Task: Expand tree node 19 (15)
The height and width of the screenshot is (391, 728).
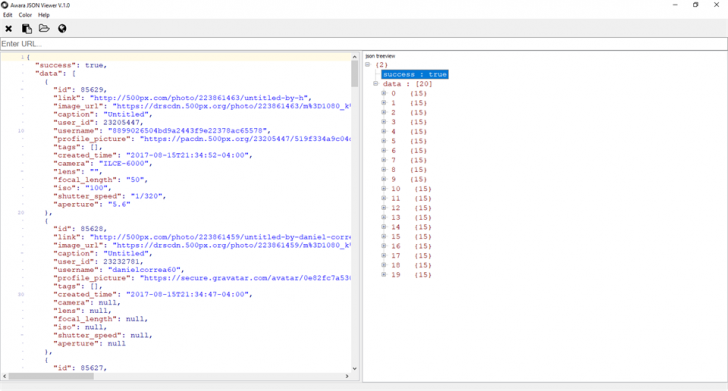Action: pyautogui.click(x=384, y=274)
